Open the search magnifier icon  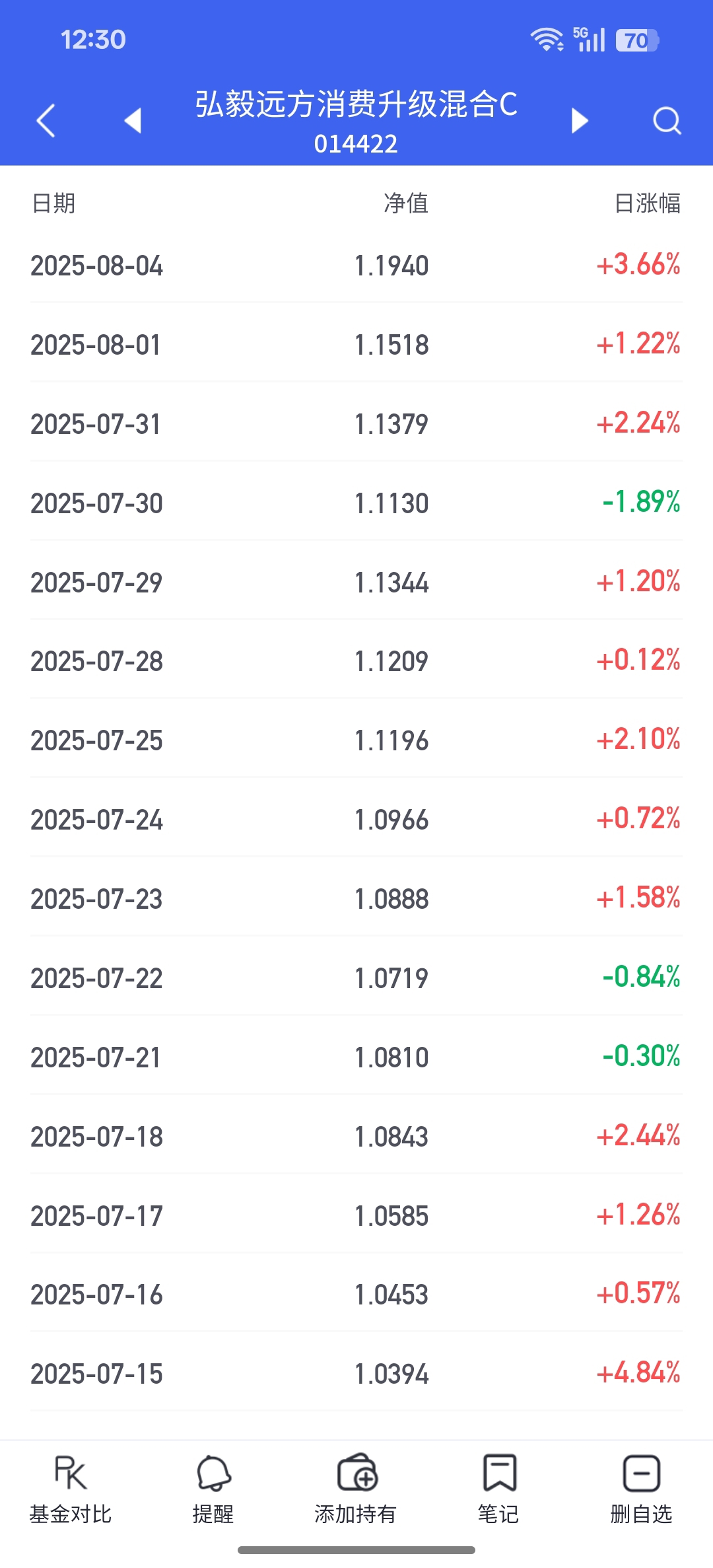point(667,121)
